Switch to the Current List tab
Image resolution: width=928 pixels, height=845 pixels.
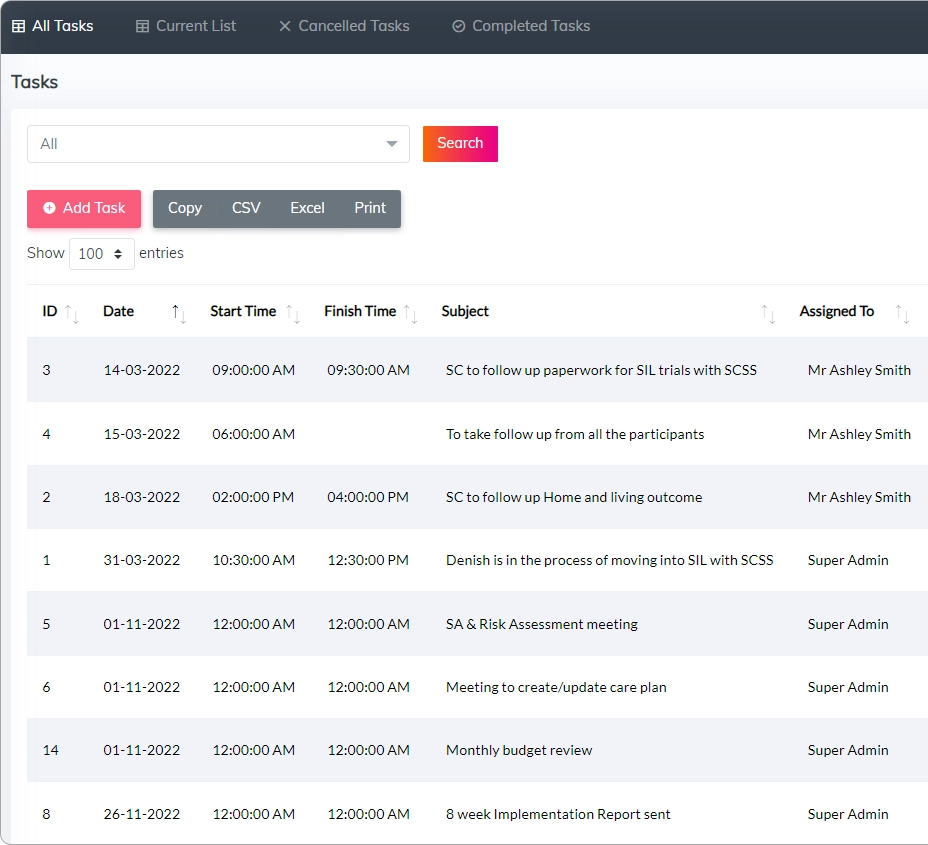coord(186,26)
